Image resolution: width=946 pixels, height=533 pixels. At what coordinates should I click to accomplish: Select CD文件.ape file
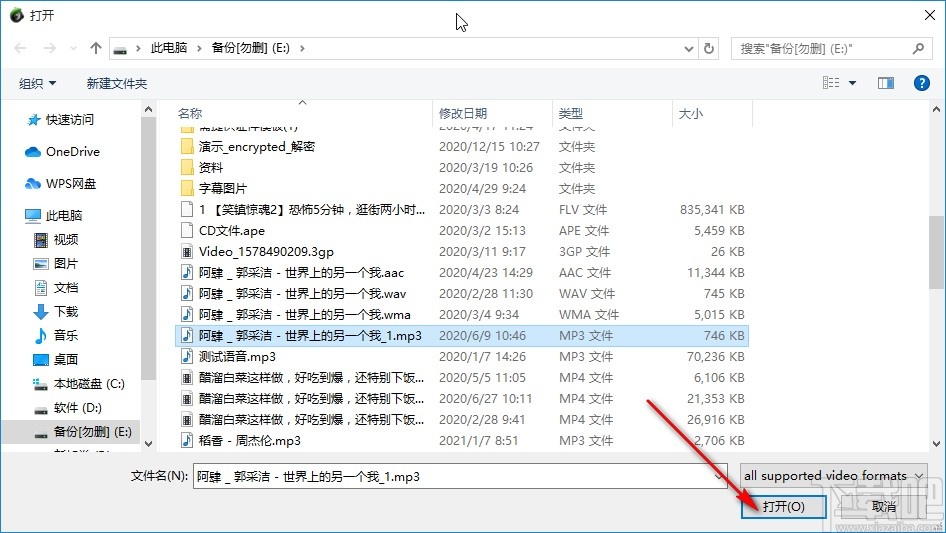tap(232, 231)
